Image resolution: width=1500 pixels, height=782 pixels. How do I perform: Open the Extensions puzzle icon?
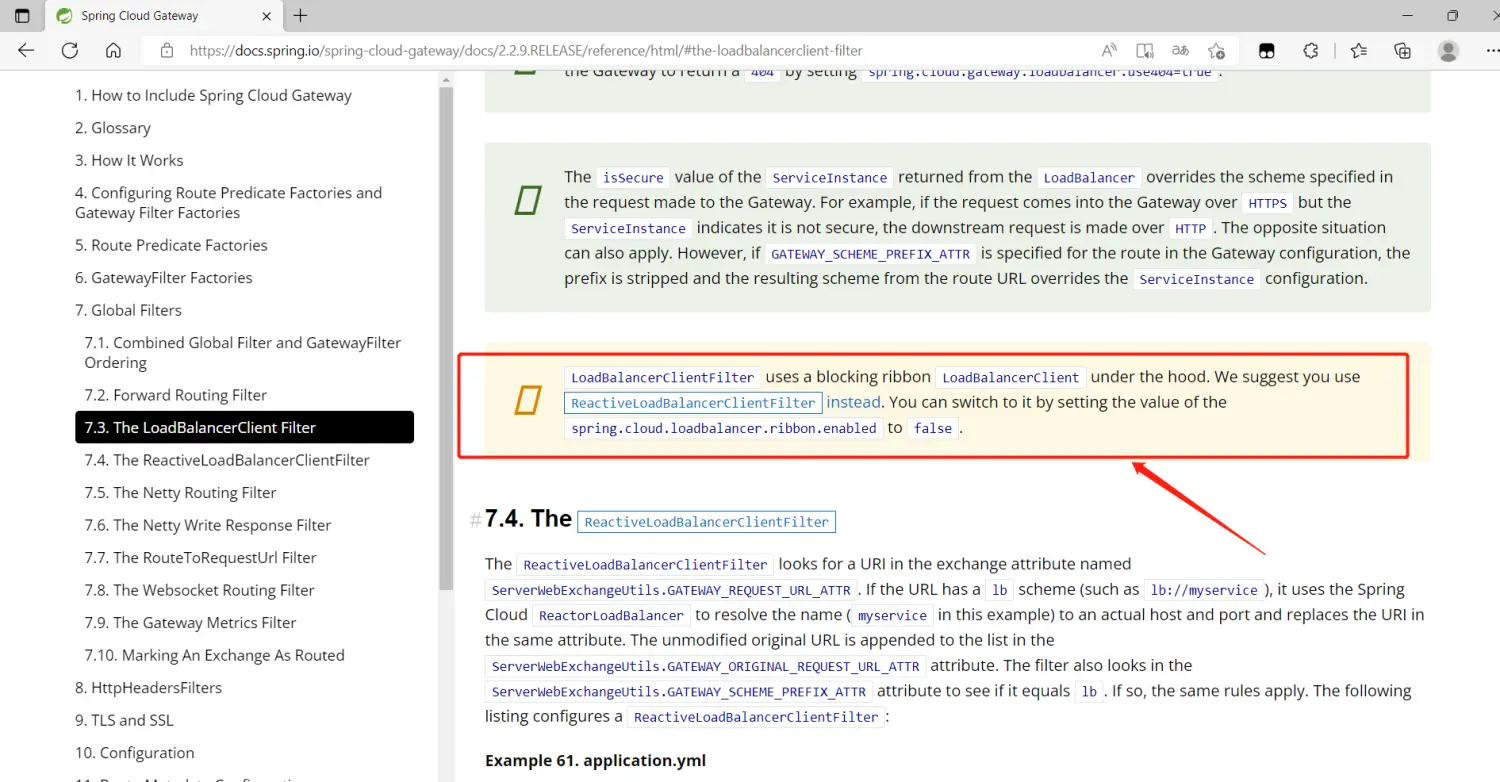point(1311,50)
